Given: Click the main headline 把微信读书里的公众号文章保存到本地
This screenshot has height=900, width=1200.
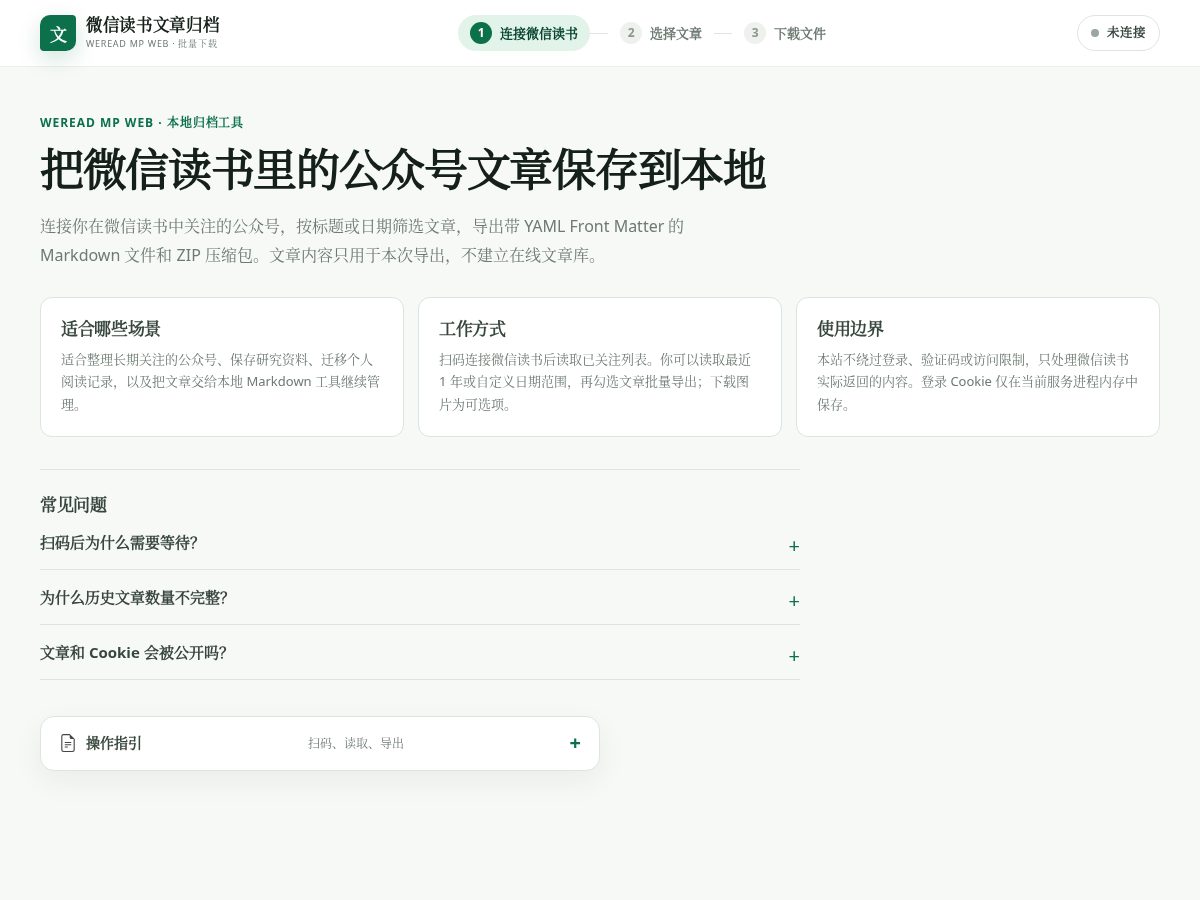Looking at the screenshot, I should pyautogui.click(x=403, y=169).
